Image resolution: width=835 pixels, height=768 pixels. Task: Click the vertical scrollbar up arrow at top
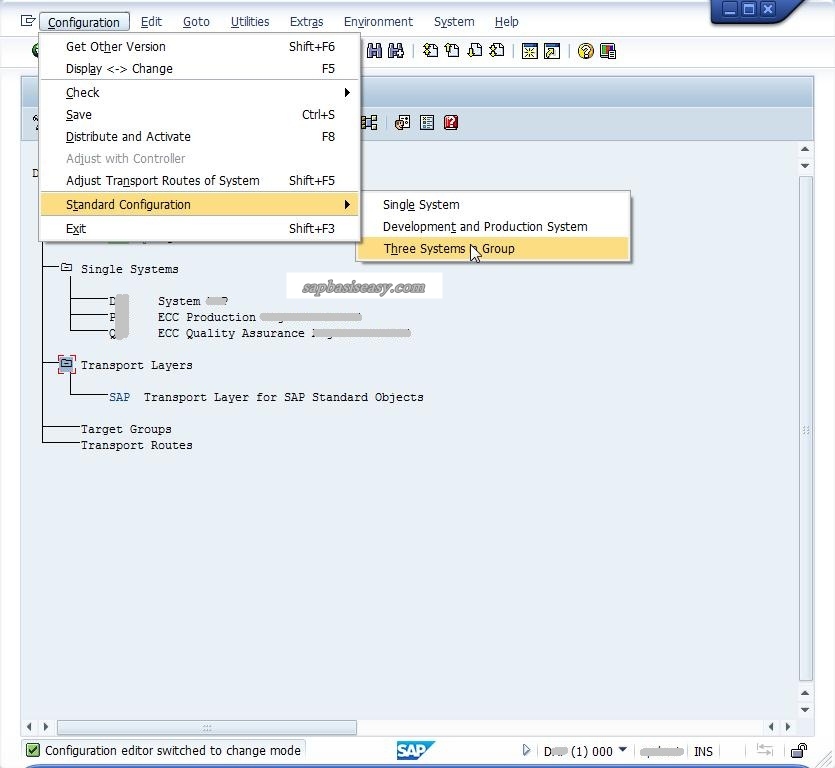click(805, 149)
